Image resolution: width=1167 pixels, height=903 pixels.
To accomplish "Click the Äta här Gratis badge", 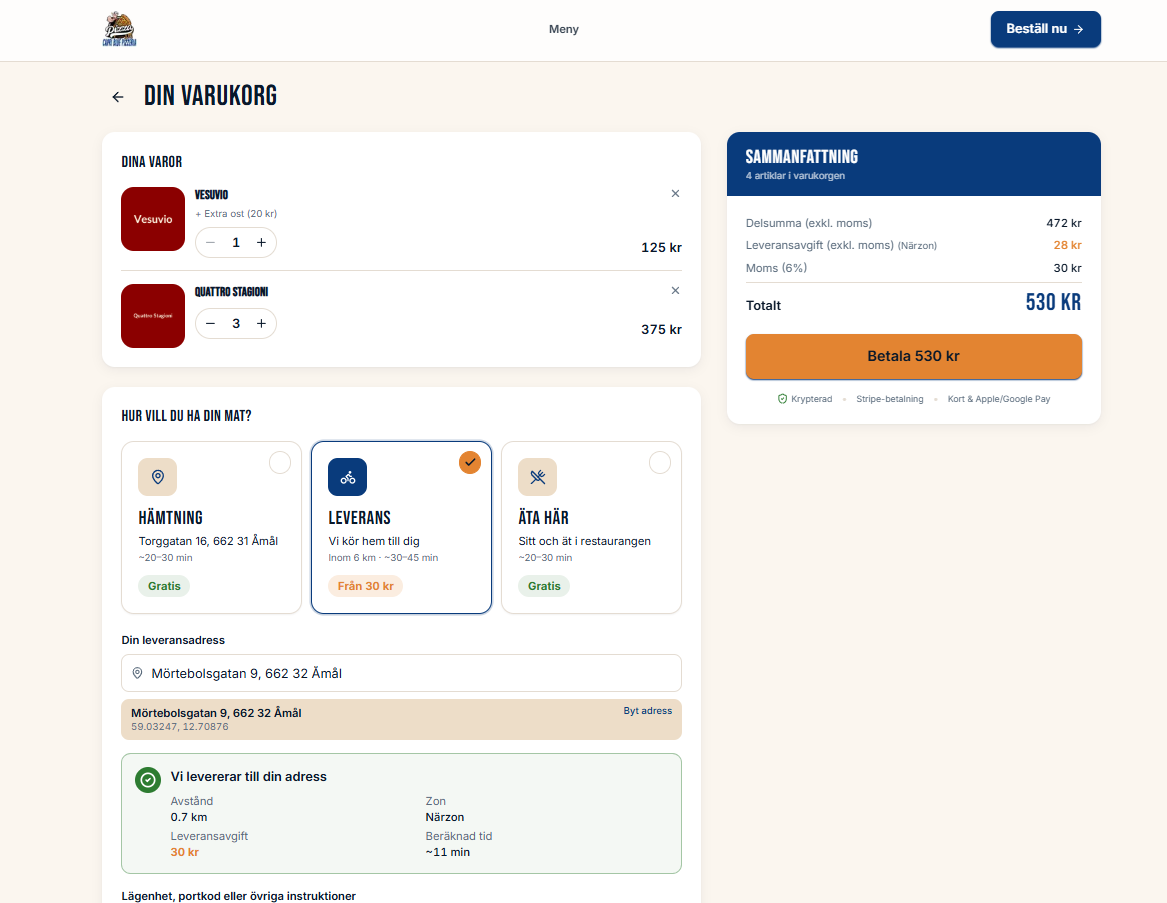I will click(544, 586).
